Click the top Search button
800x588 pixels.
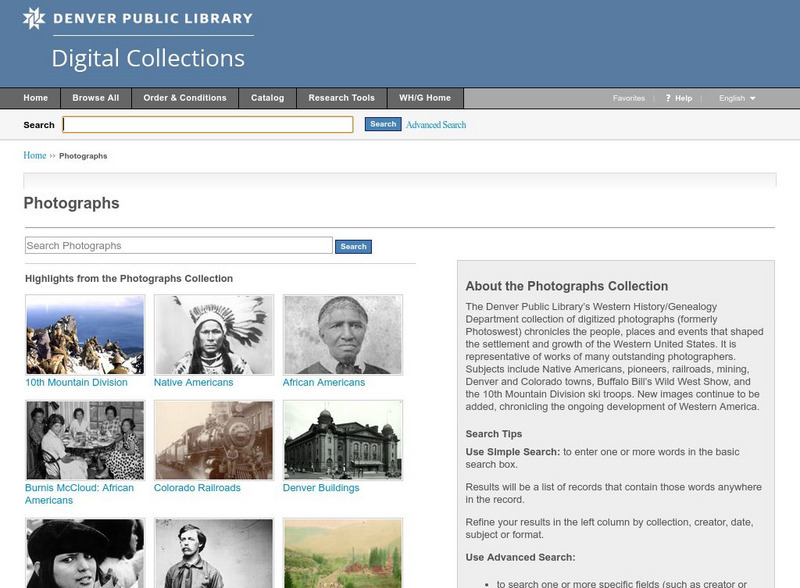(x=383, y=124)
